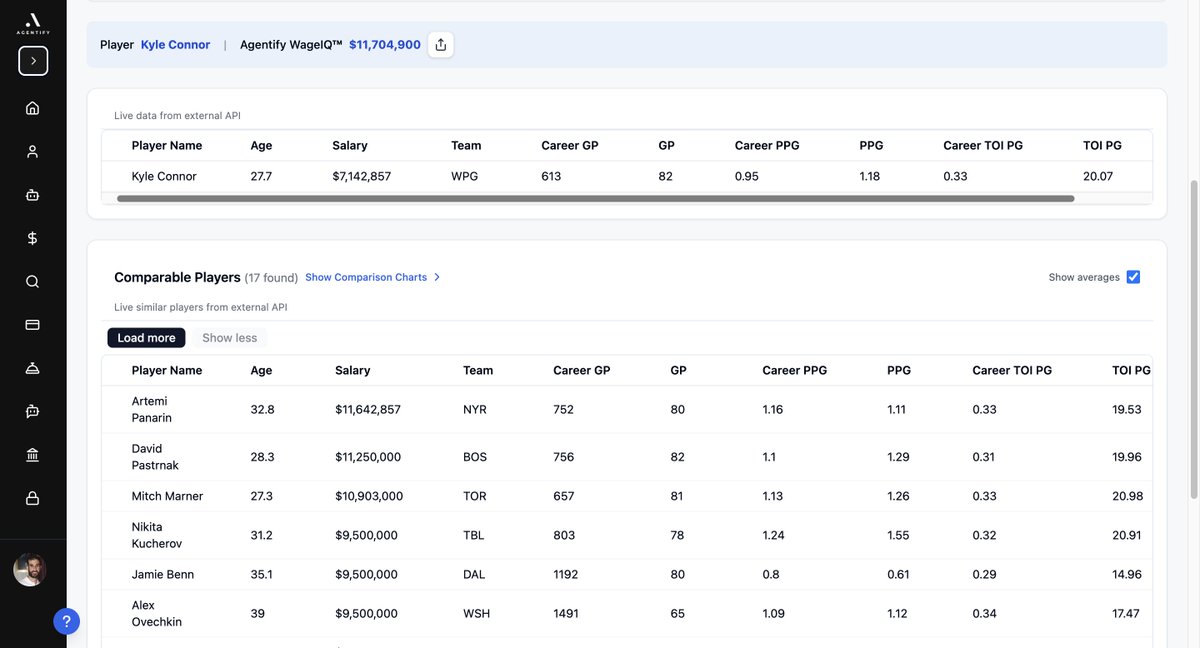Open the wallet/card section in the sidebar

[31, 323]
